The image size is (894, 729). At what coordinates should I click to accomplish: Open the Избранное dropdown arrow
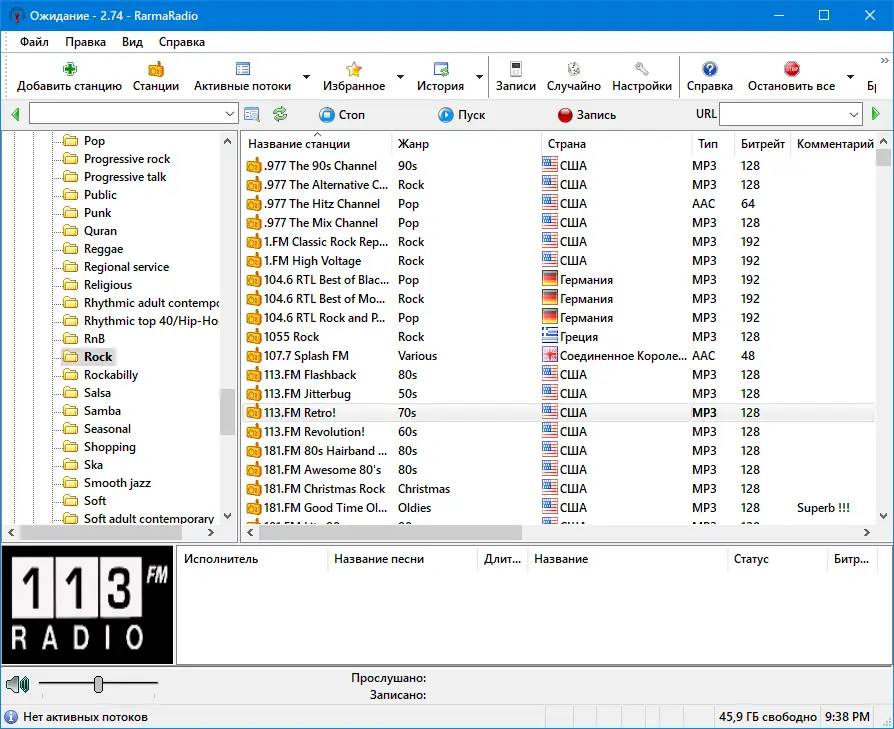(400, 75)
